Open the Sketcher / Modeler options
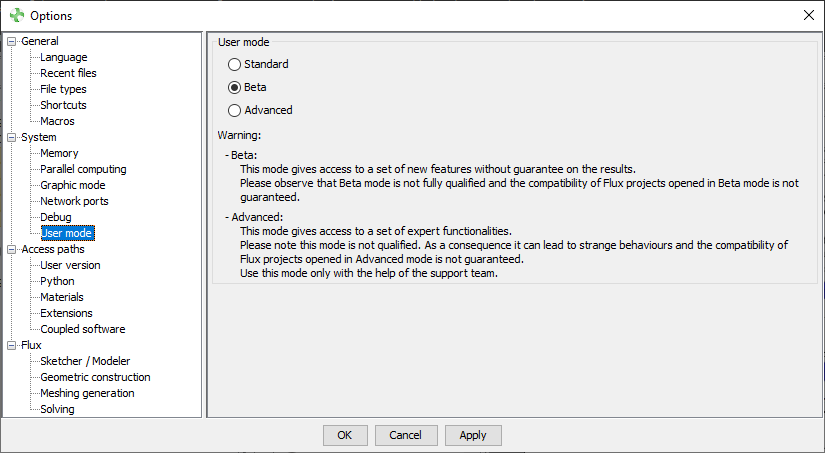This screenshot has width=825, height=453. pos(85,361)
